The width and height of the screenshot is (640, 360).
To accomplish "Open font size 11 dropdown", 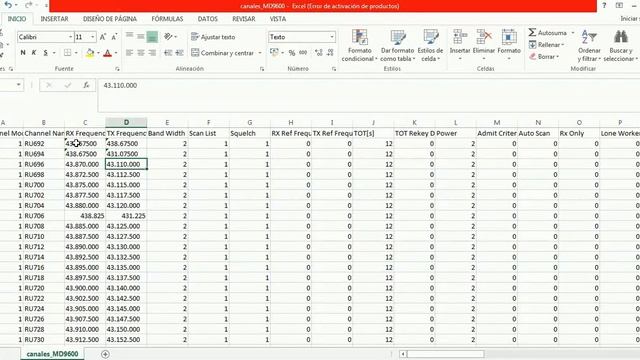I will pyautogui.click(x=93, y=37).
